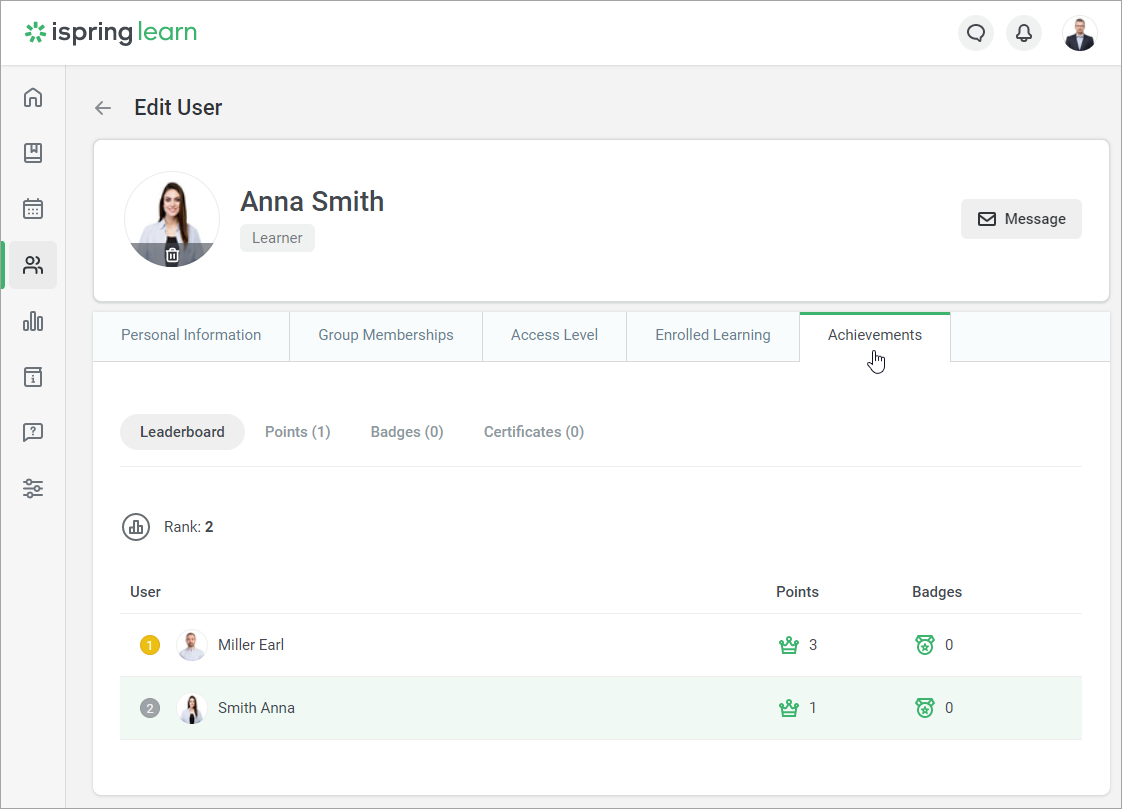Show the Badges (0) section
This screenshot has height=809, width=1122.
407,432
